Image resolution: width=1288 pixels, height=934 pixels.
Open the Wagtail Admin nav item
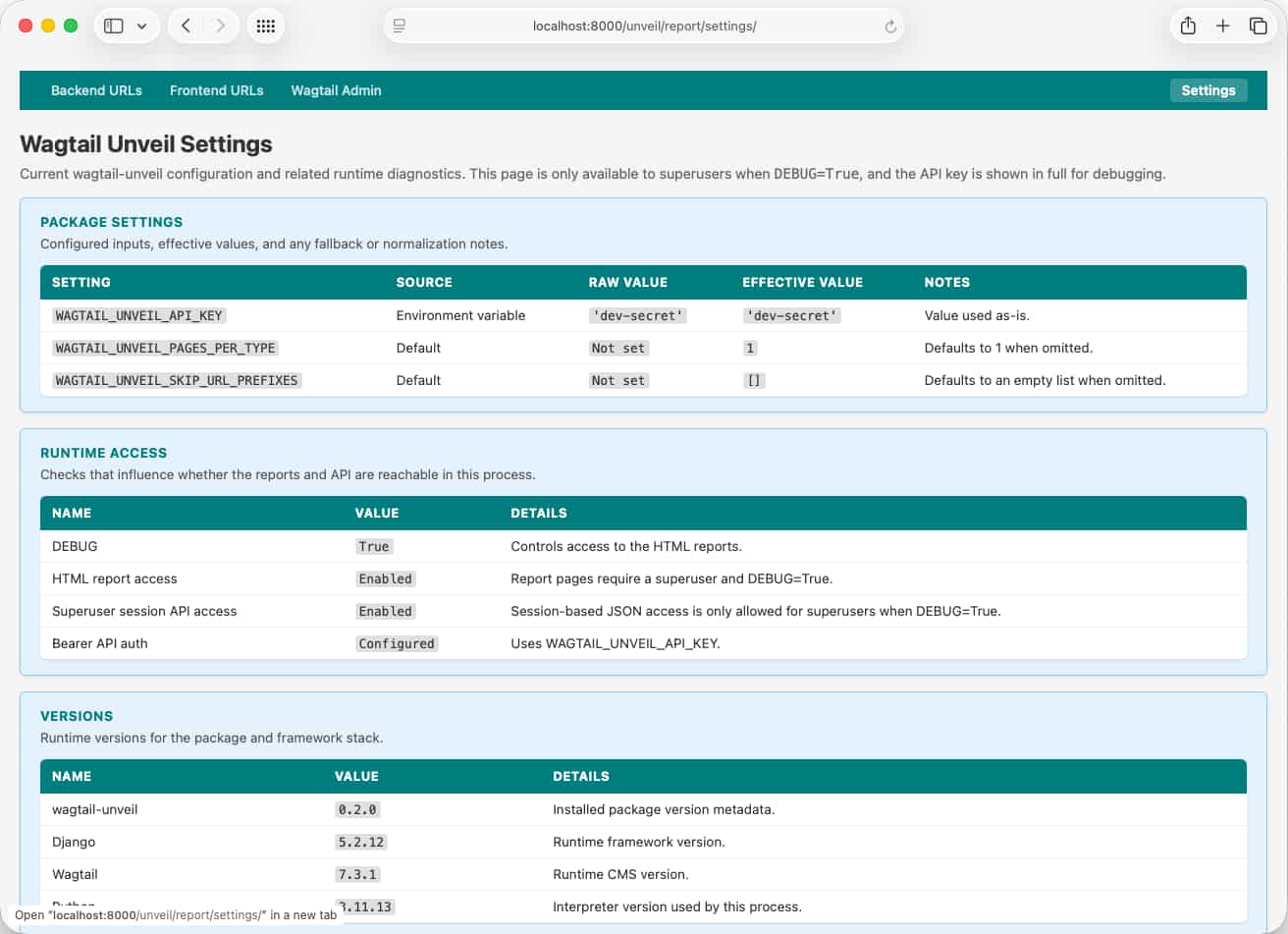click(x=336, y=90)
